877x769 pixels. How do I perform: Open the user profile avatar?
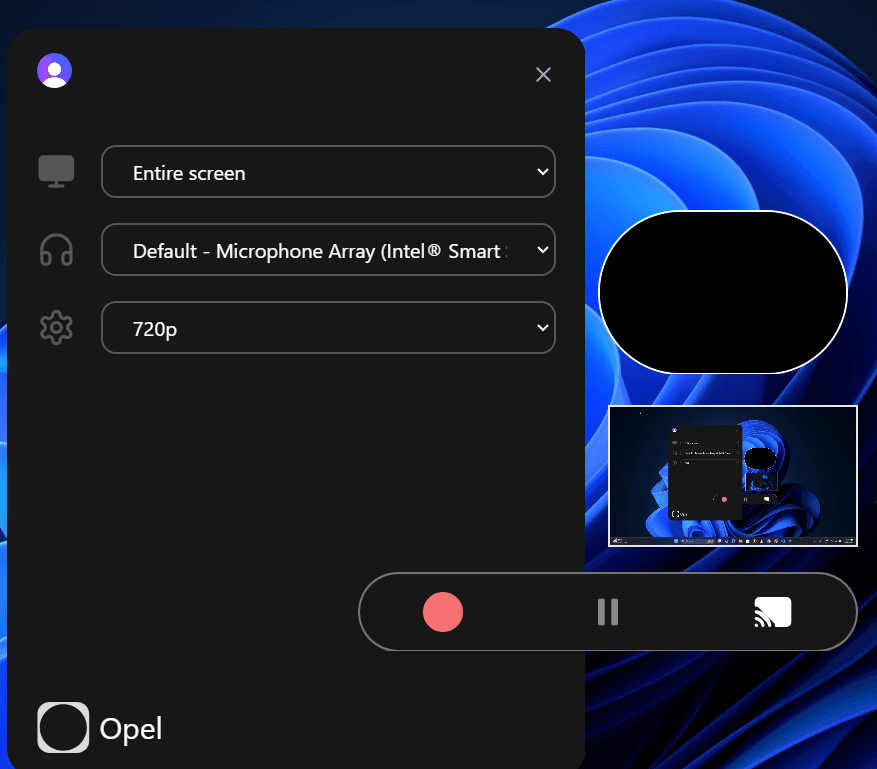click(x=54, y=70)
